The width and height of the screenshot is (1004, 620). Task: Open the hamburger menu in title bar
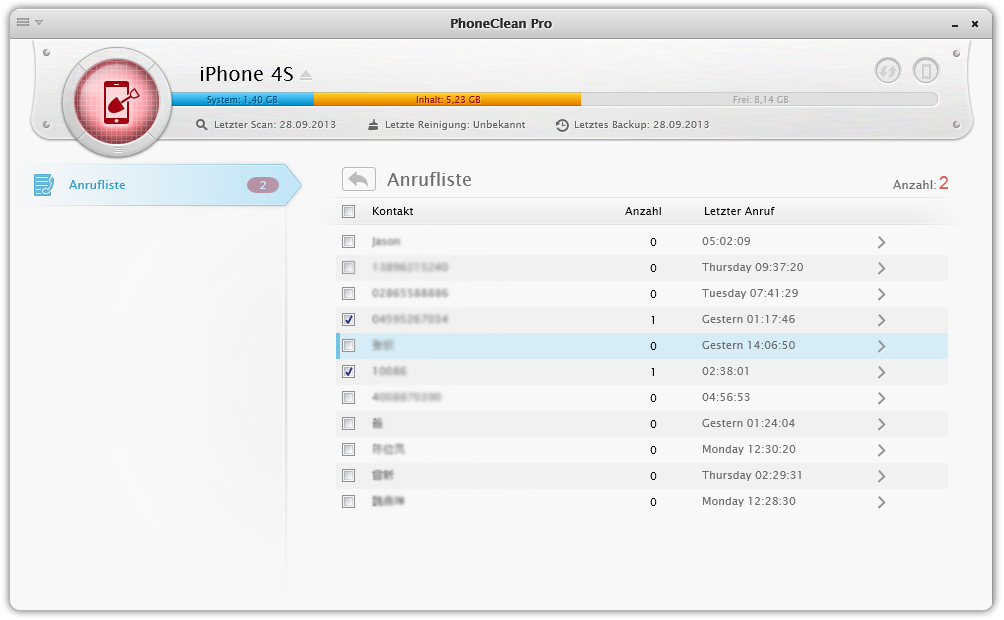click(23, 22)
